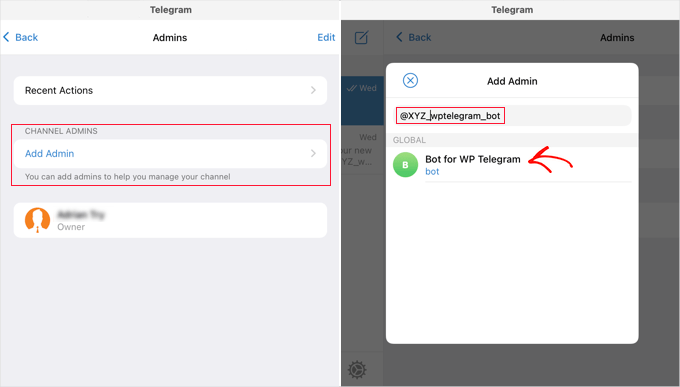
Task: Click the "GLOBAL" results header
Action: (409, 140)
